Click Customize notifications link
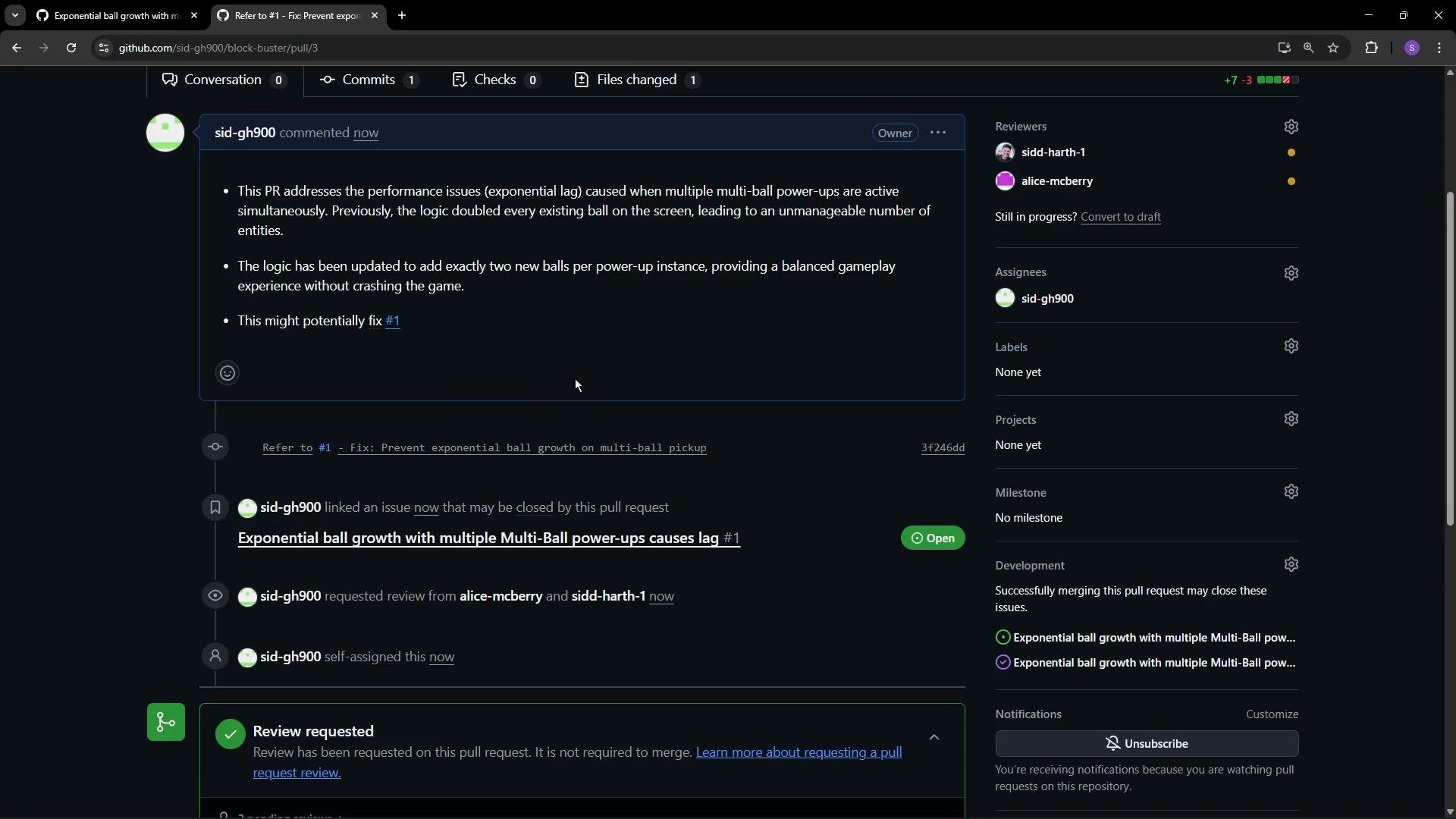 1272,714
